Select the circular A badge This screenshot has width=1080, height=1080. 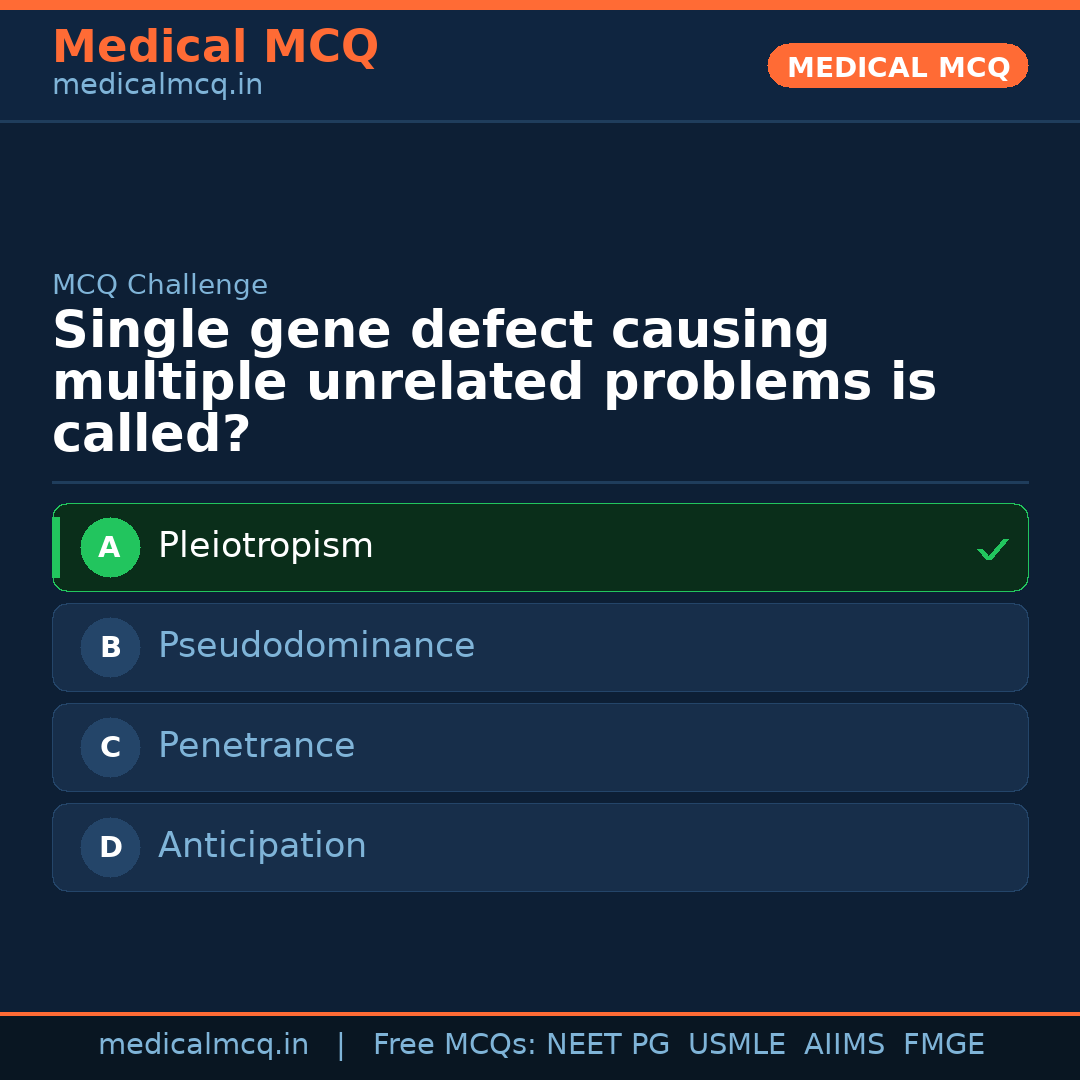110,547
